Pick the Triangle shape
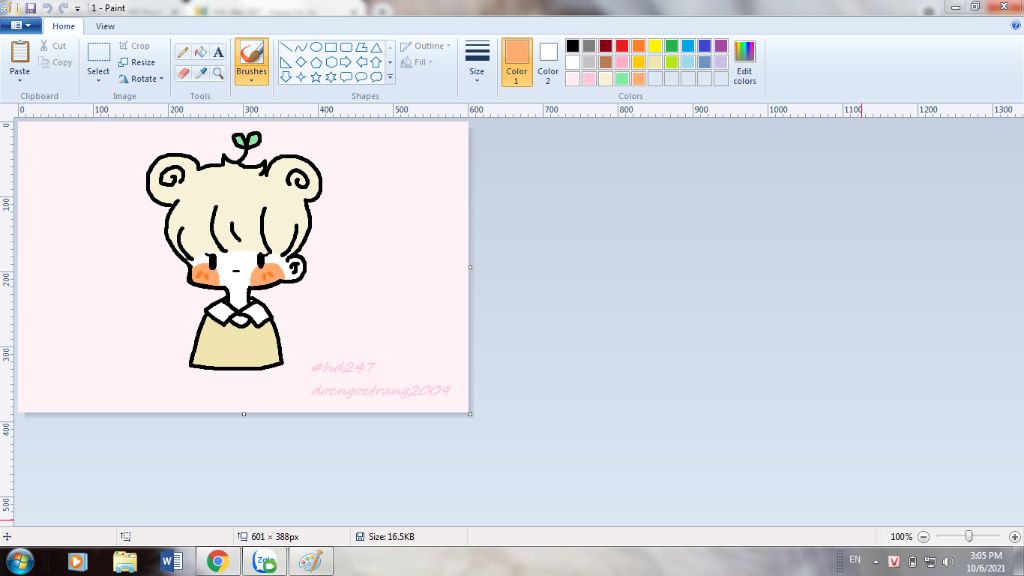 tap(376, 47)
